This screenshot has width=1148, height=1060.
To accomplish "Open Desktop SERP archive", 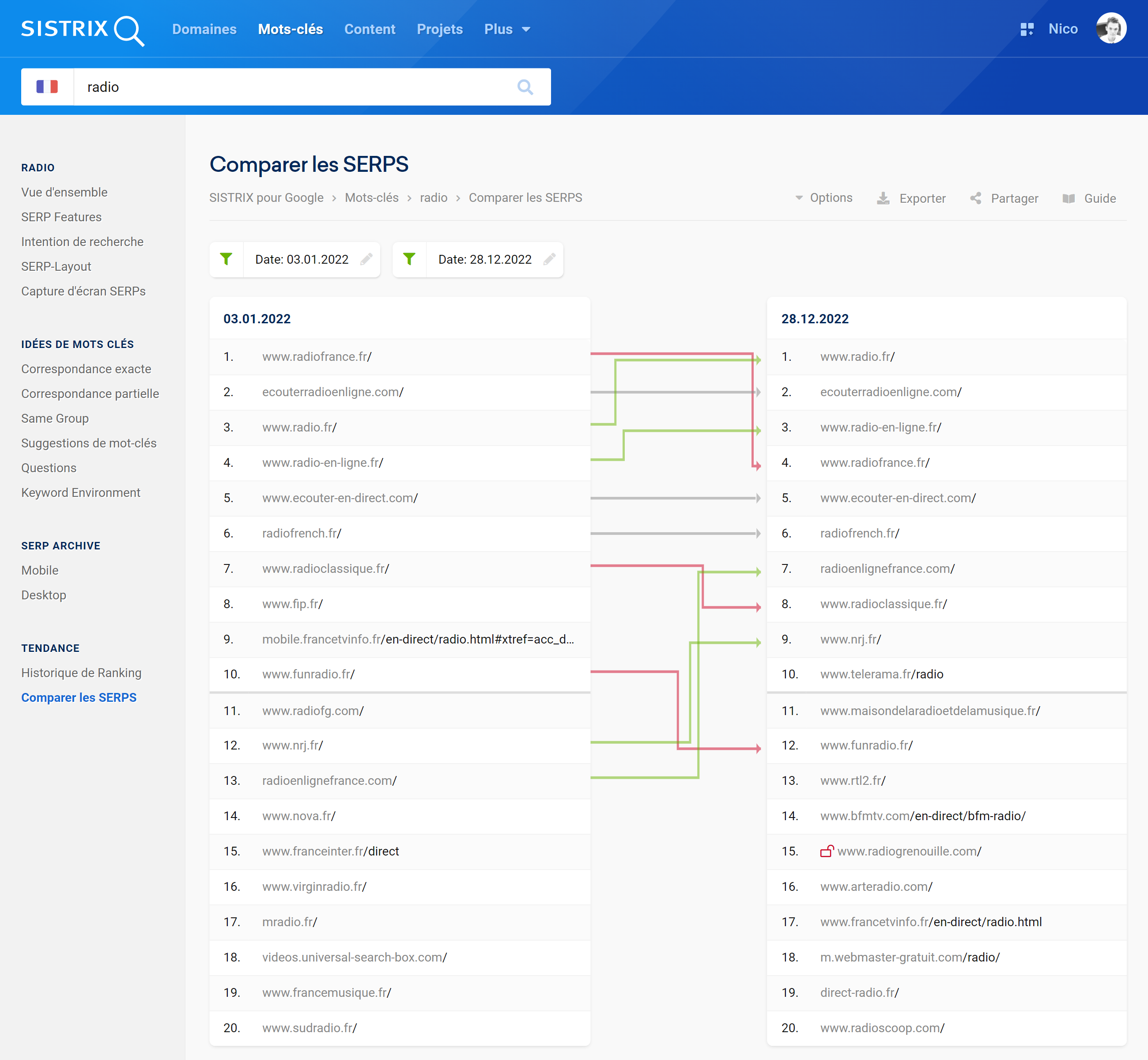I will click(x=44, y=595).
